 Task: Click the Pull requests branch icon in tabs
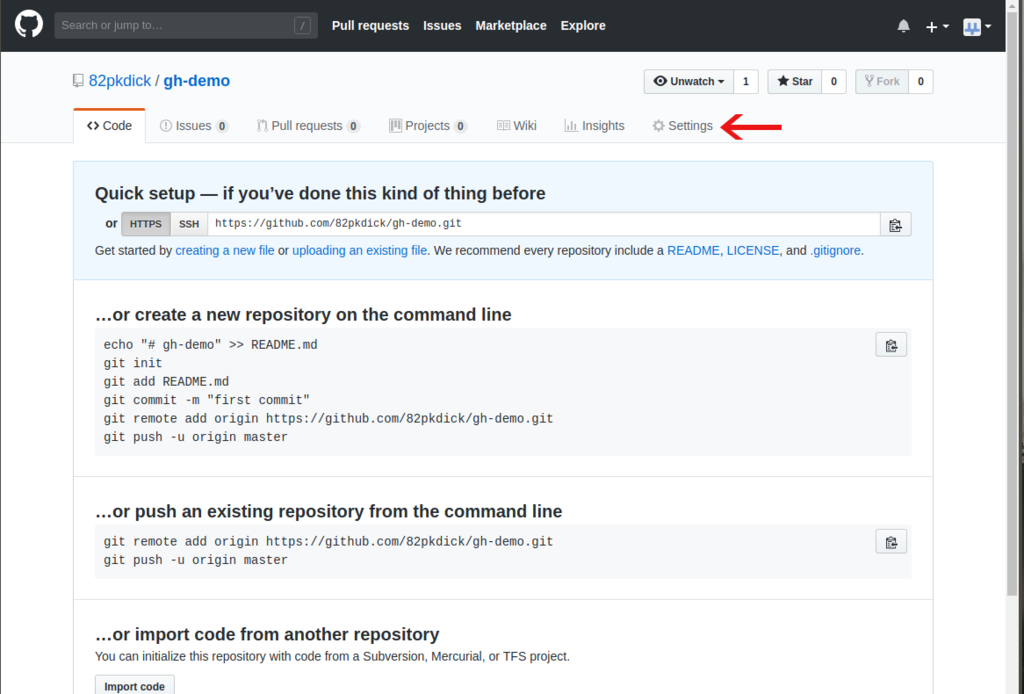(x=262, y=126)
